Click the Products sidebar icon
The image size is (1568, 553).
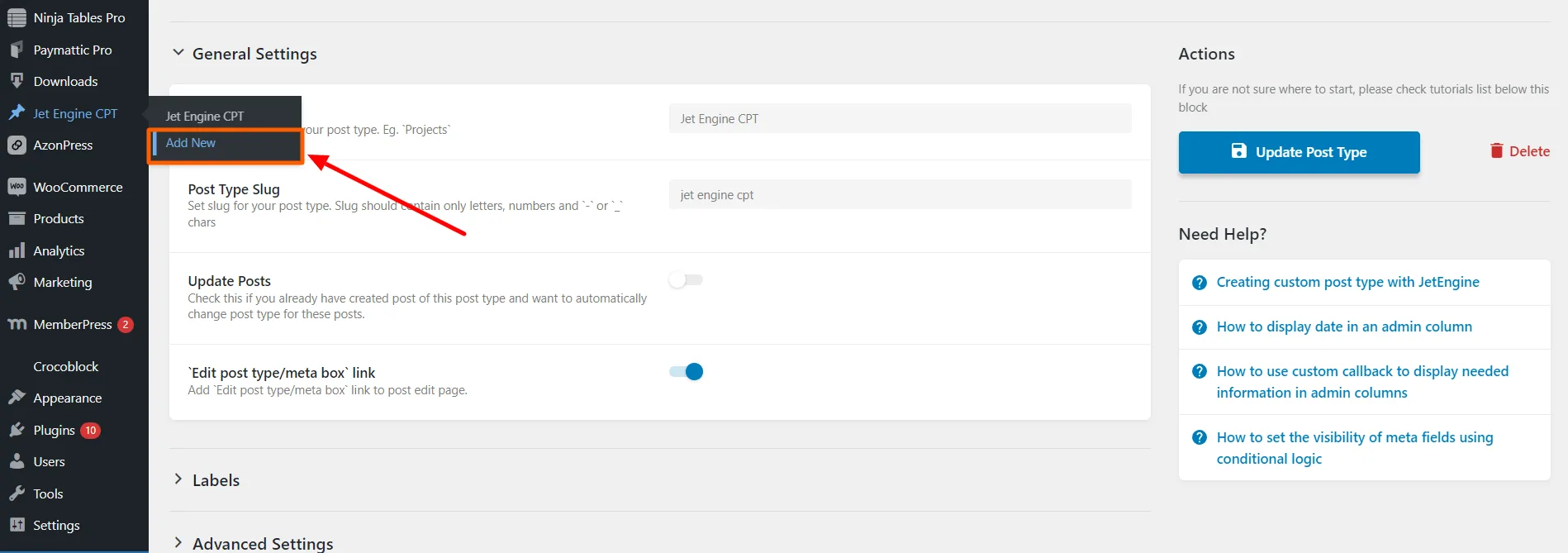pyautogui.click(x=17, y=218)
